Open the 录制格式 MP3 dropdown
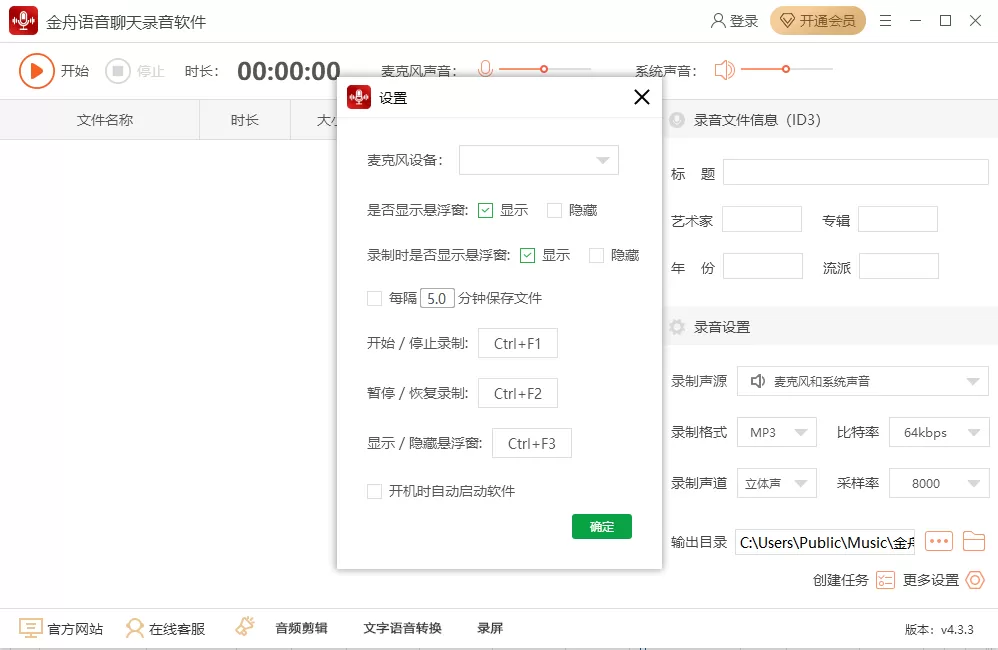The height and width of the screenshot is (650, 998). (777, 432)
